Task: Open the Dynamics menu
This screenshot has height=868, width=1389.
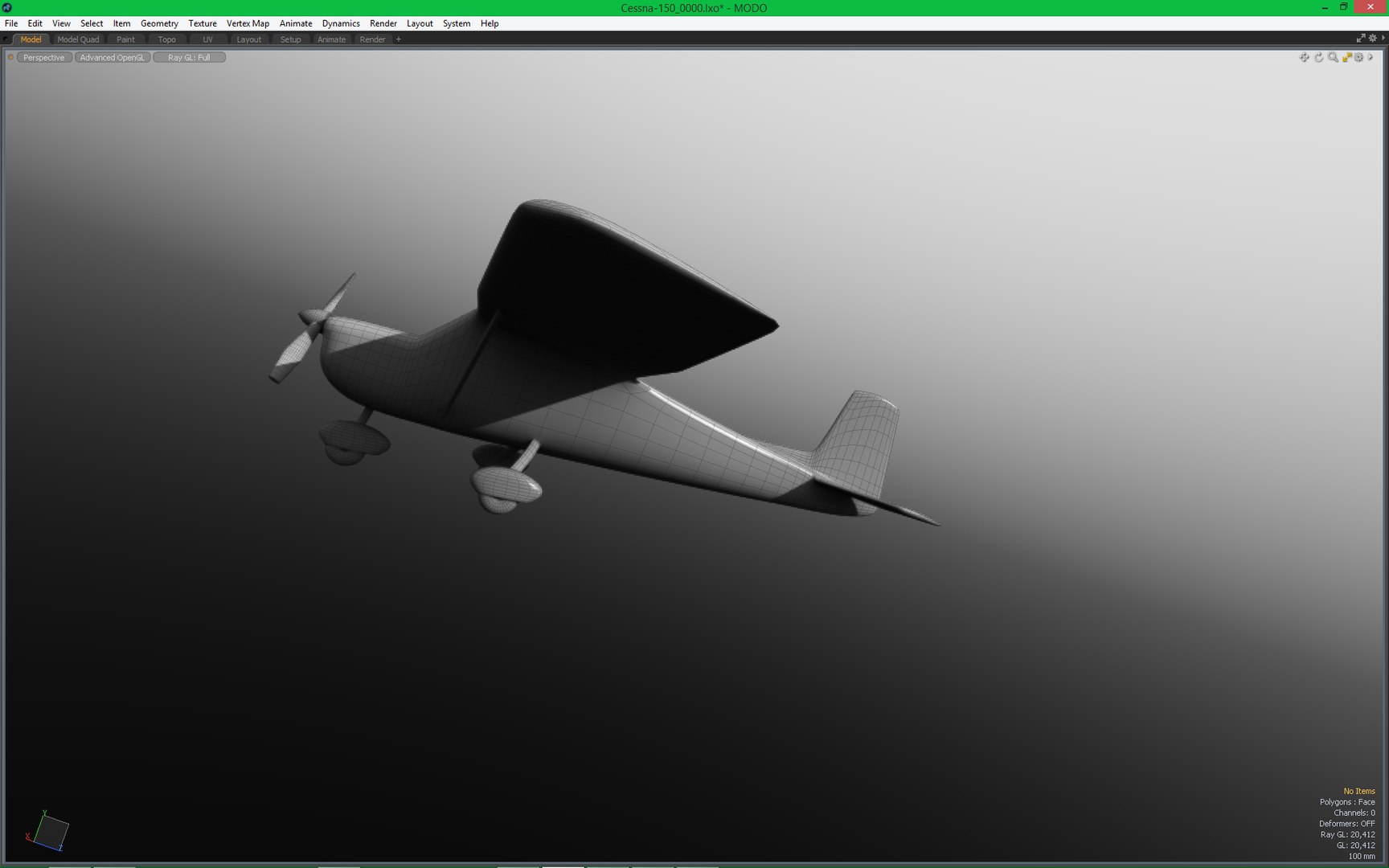Action: point(341,23)
